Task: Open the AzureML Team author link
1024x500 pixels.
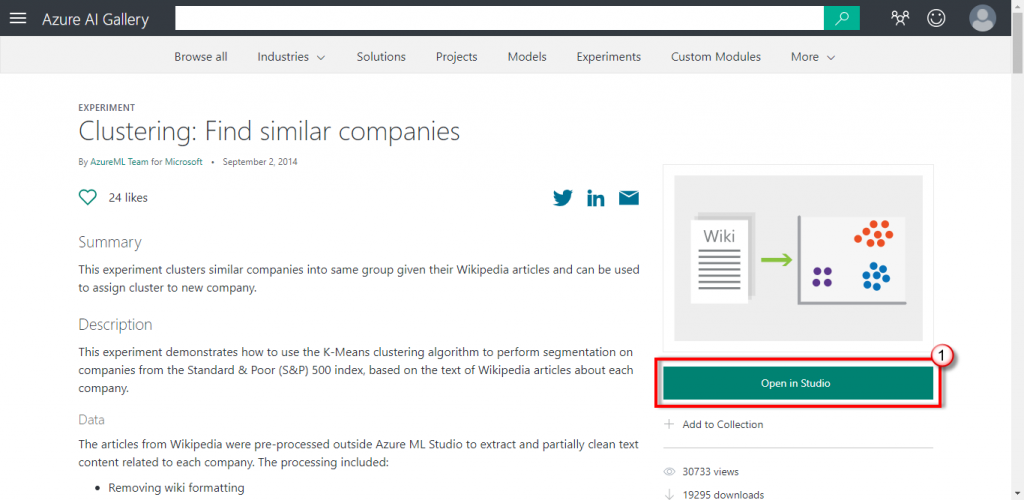Action: click(120, 162)
